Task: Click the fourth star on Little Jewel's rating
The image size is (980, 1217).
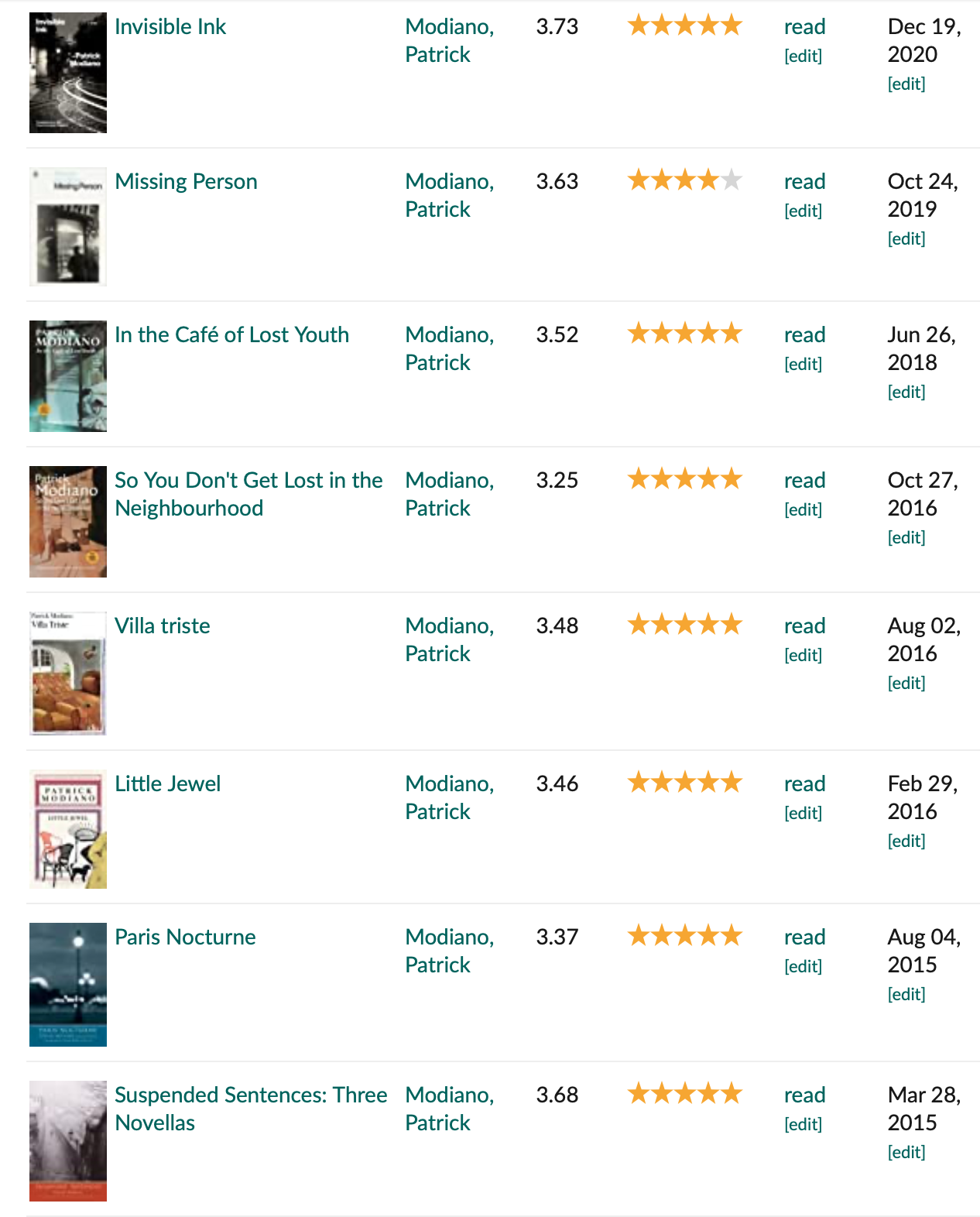Action: (708, 783)
